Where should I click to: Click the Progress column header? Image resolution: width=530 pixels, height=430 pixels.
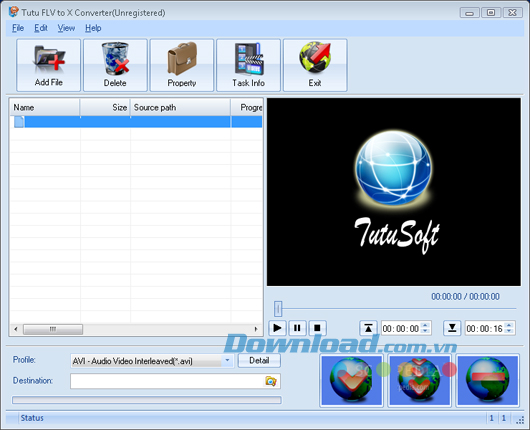247,108
